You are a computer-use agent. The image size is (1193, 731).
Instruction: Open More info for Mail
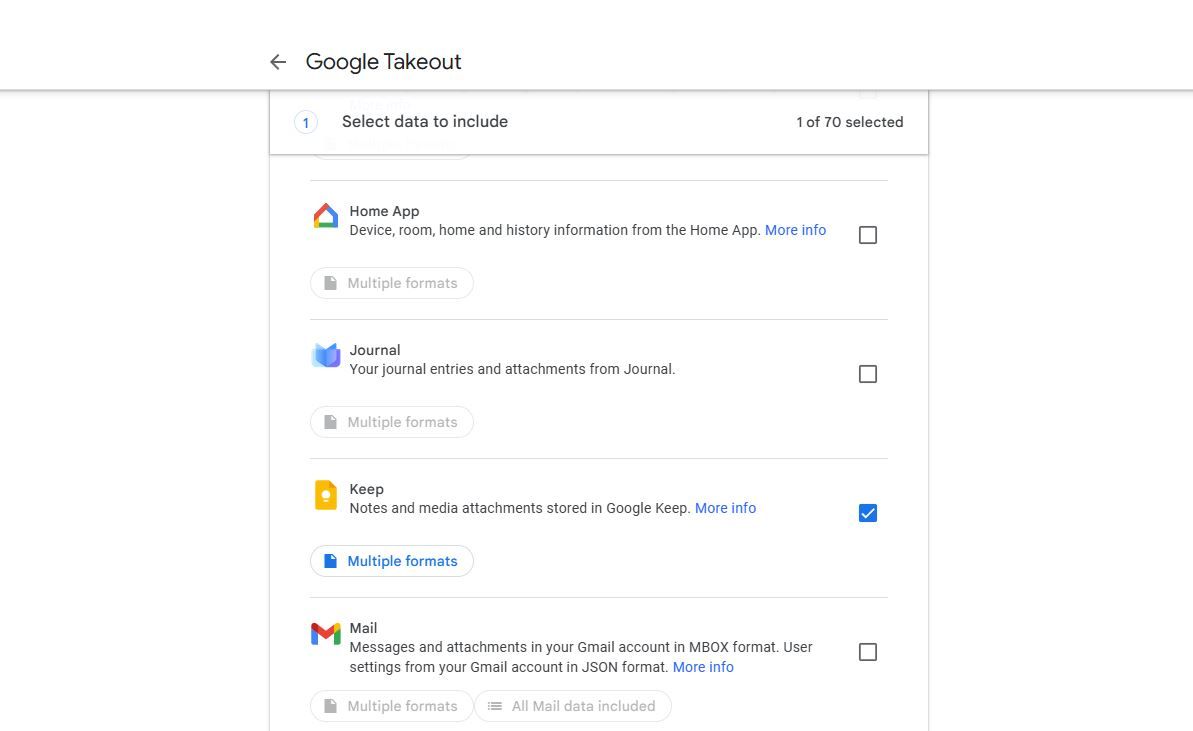[703, 667]
